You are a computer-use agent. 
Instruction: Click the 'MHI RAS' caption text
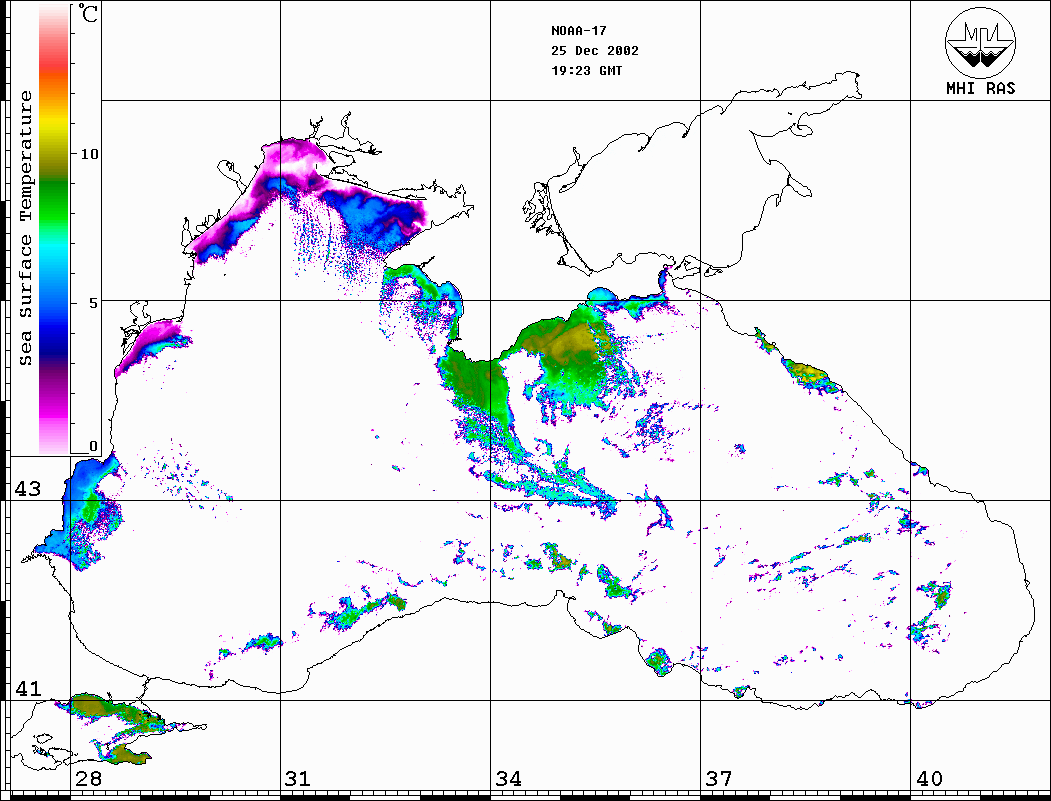(980, 88)
